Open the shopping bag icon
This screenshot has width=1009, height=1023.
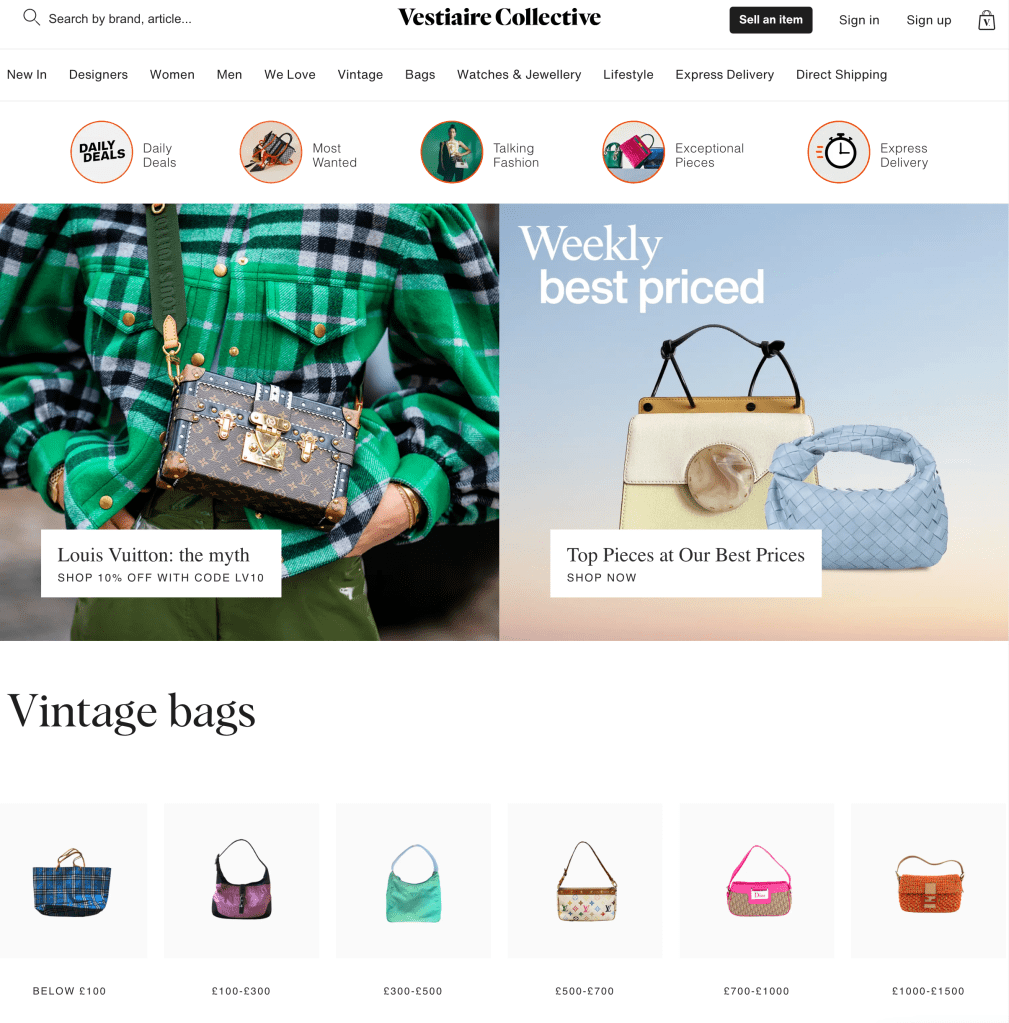[986, 20]
